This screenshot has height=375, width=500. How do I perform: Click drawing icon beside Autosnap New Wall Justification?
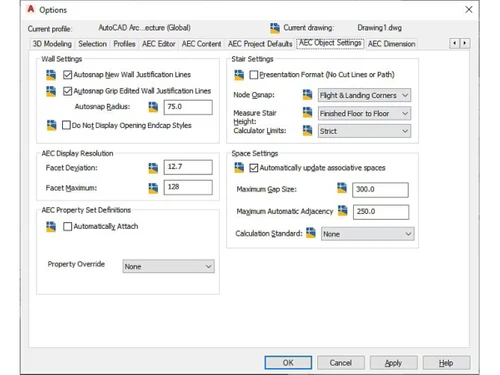51,75
